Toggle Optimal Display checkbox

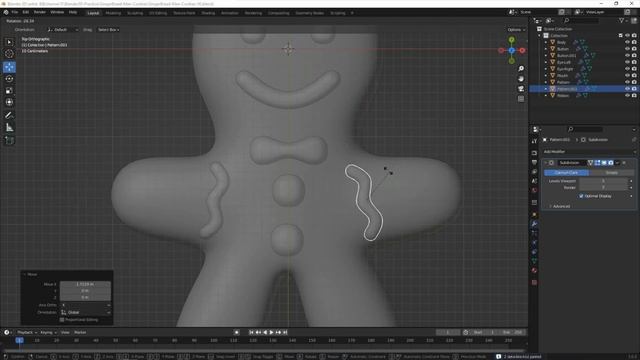click(x=581, y=196)
